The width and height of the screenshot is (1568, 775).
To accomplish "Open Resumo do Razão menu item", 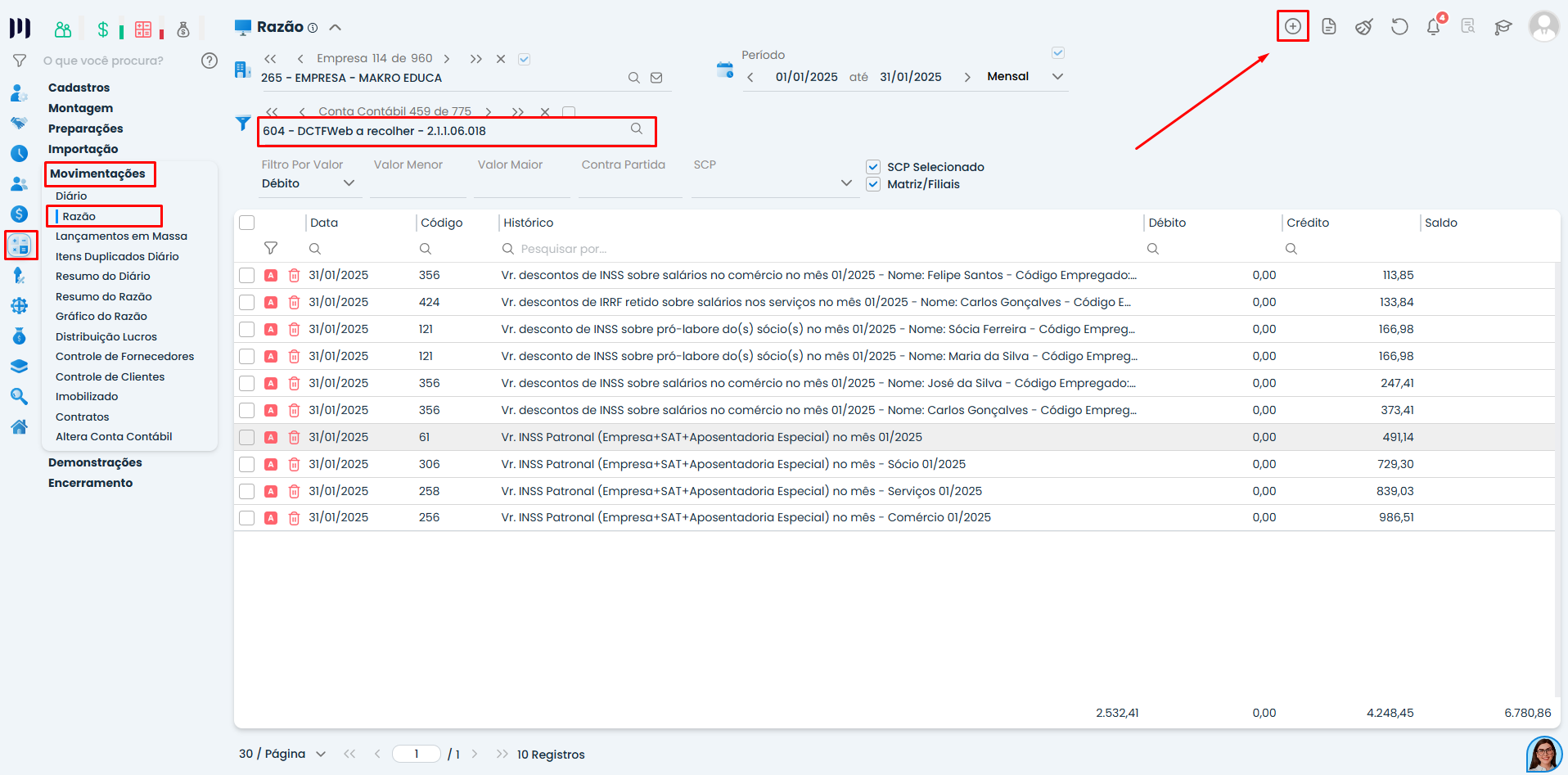I will tap(104, 296).
